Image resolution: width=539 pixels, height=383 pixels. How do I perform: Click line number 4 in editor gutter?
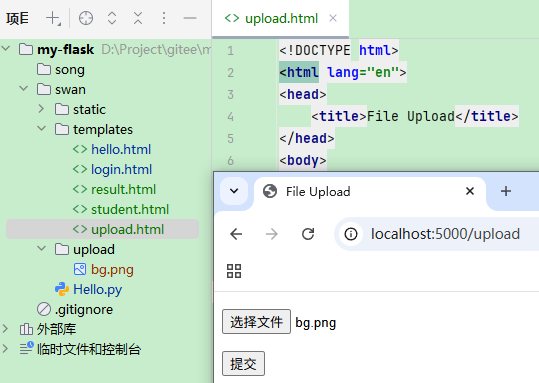pos(230,117)
